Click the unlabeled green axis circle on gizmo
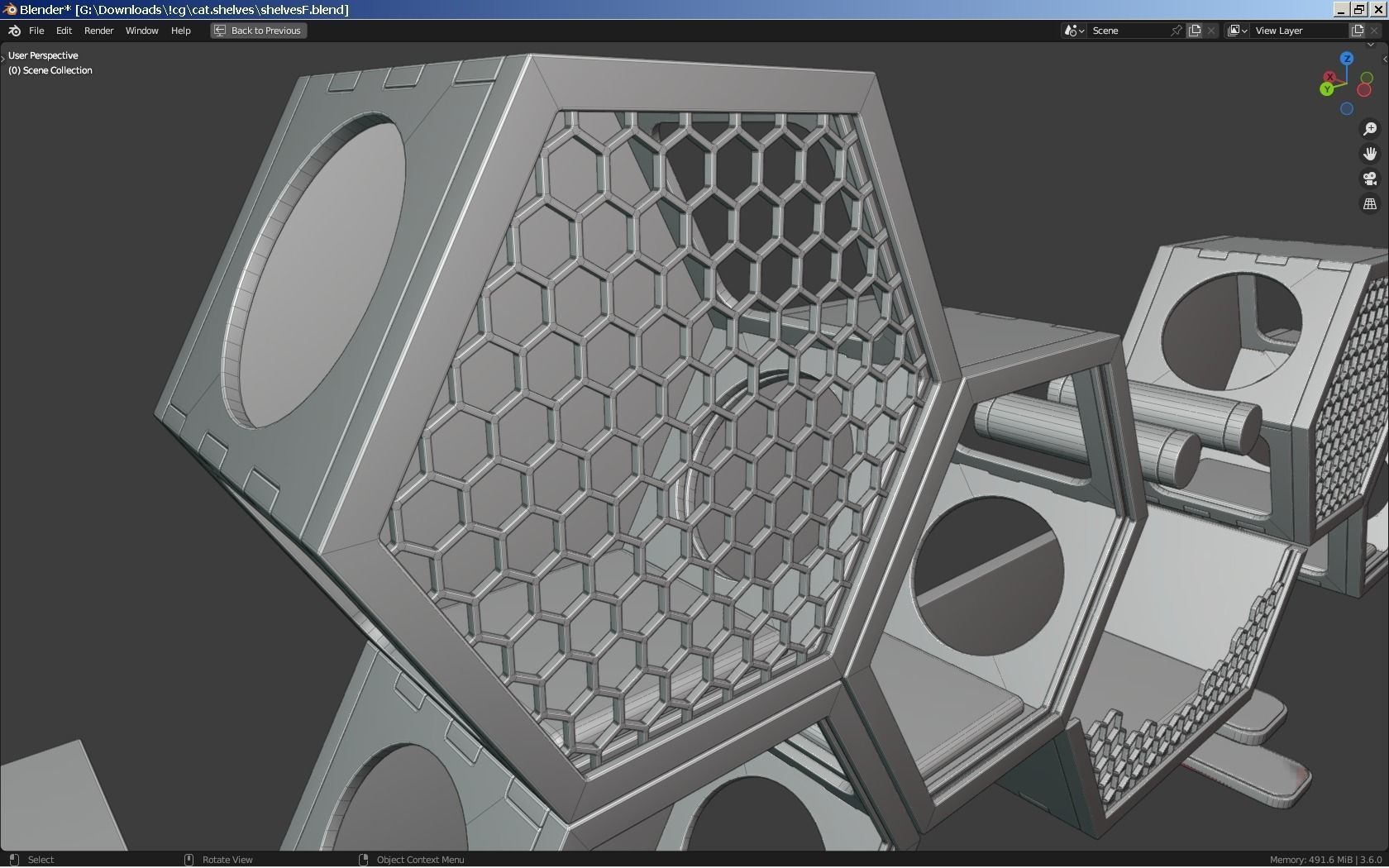The width and height of the screenshot is (1389, 868). click(x=1367, y=78)
